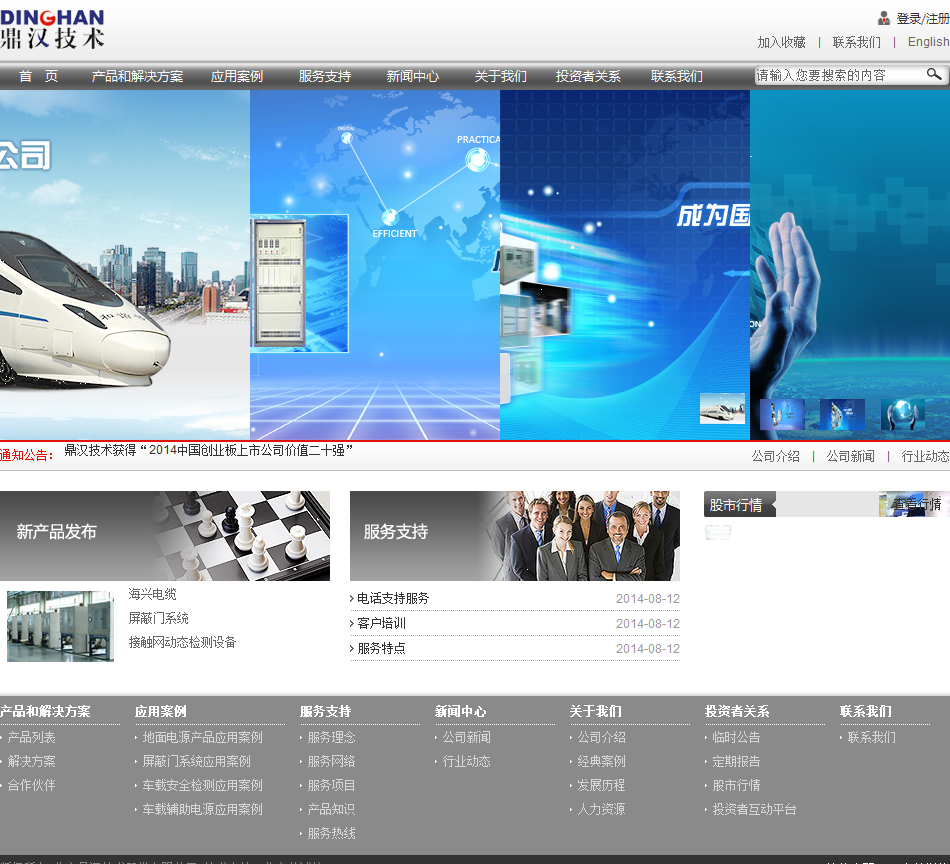This screenshot has height=864, width=950.
Task: Click the footer heading 应用案例
Action: click(x=161, y=711)
